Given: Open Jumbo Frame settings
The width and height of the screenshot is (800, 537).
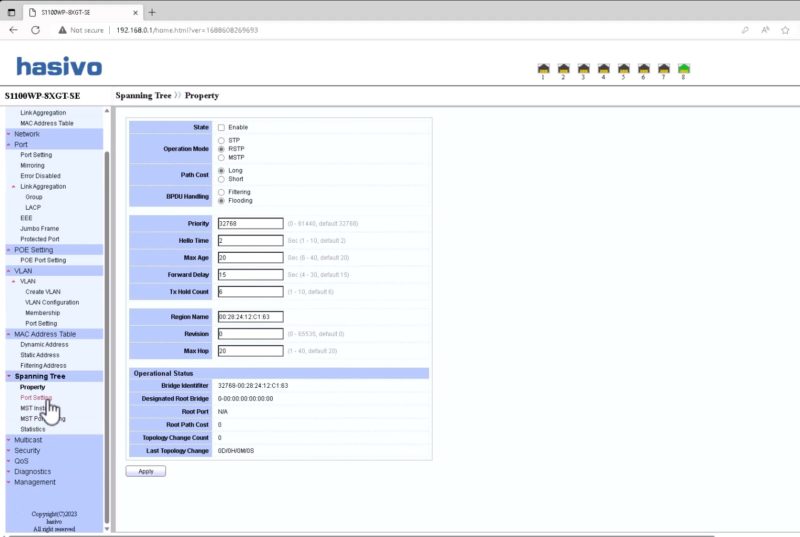Looking at the screenshot, I should [39, 228].
